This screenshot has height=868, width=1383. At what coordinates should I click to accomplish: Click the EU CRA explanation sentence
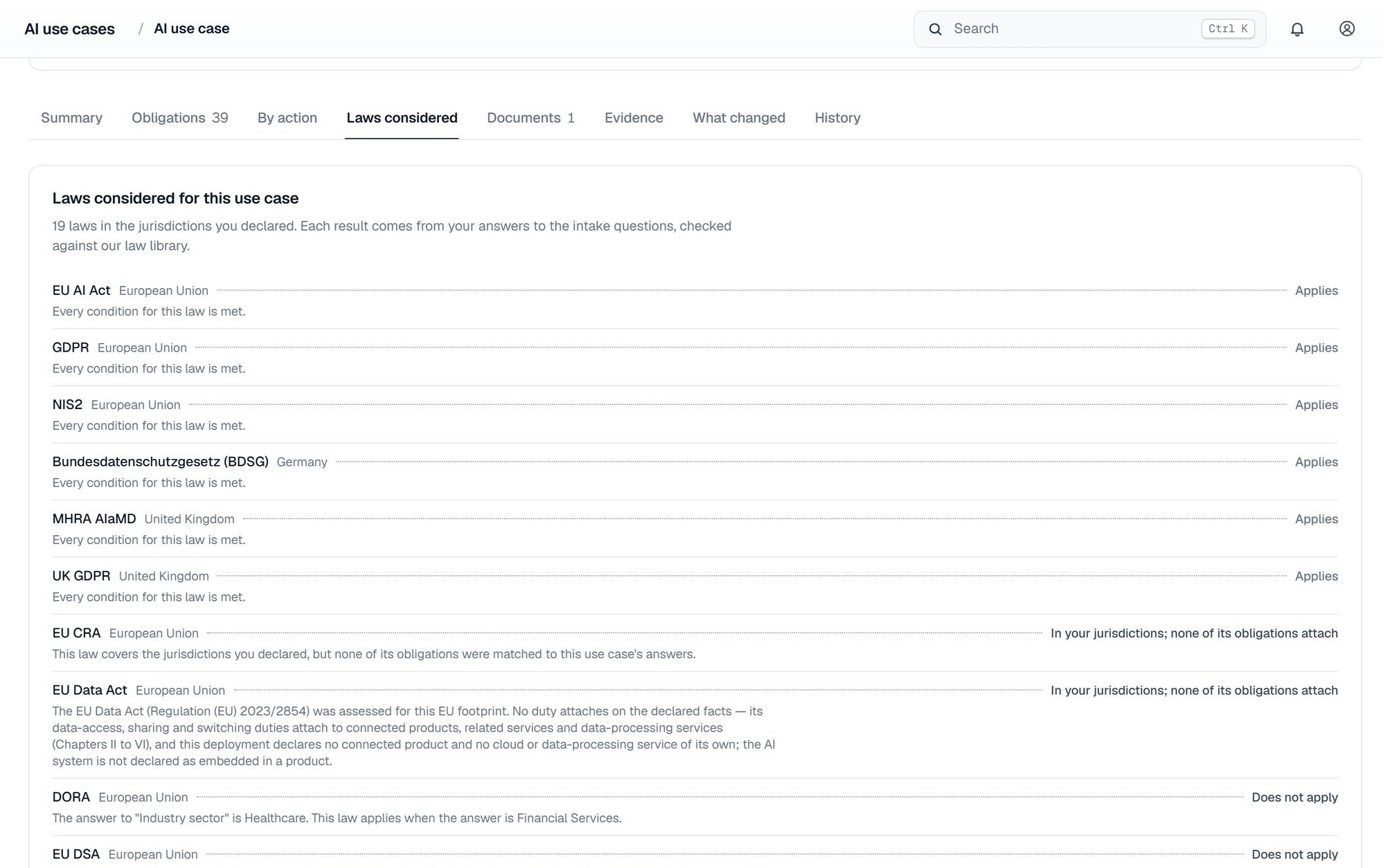(x=374, y=653)
